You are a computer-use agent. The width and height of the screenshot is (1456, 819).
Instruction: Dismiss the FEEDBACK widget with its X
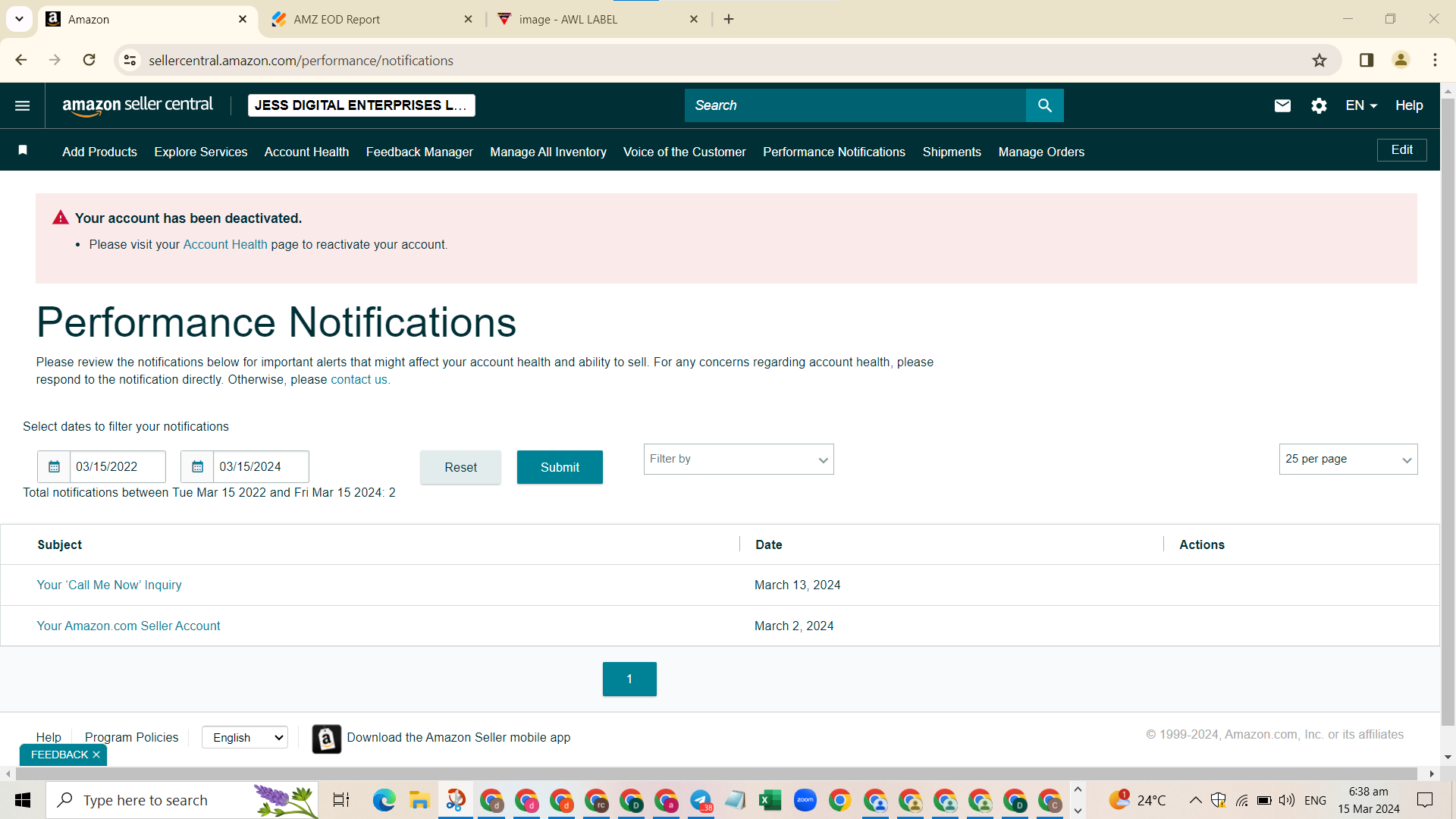point(96,755)
